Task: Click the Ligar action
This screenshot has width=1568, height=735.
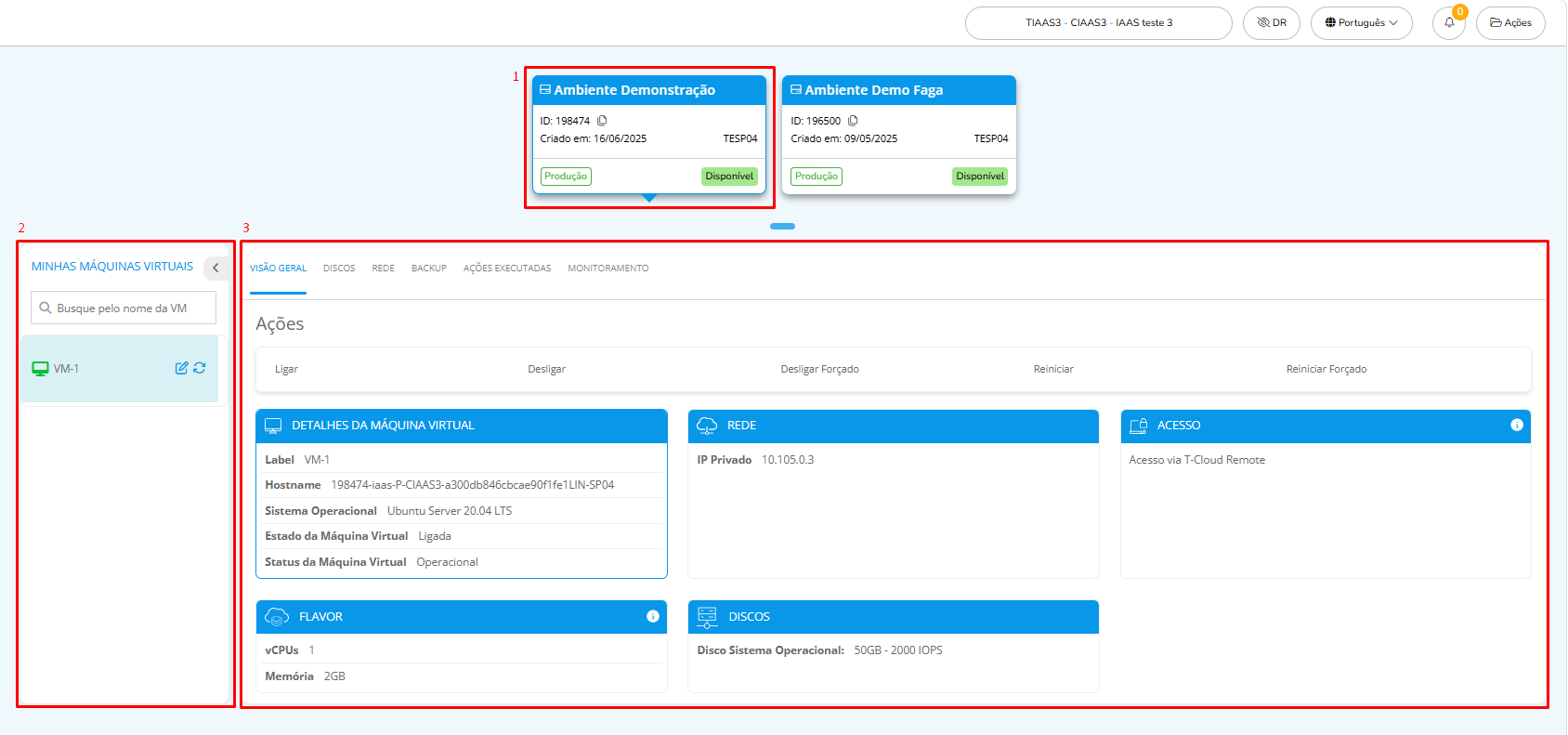Action: [286, 369]
